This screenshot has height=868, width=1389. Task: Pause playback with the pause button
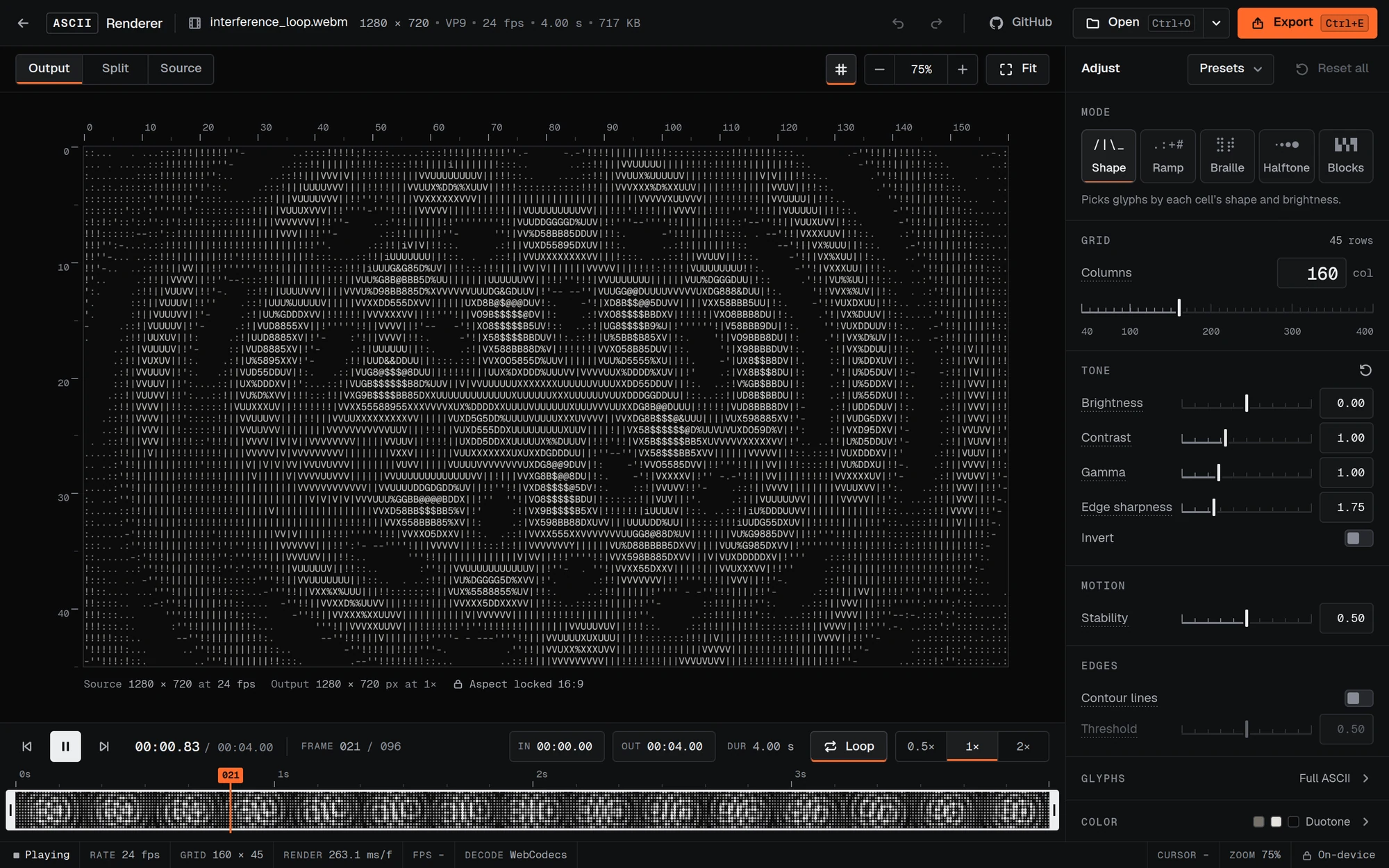coord(65,746)
